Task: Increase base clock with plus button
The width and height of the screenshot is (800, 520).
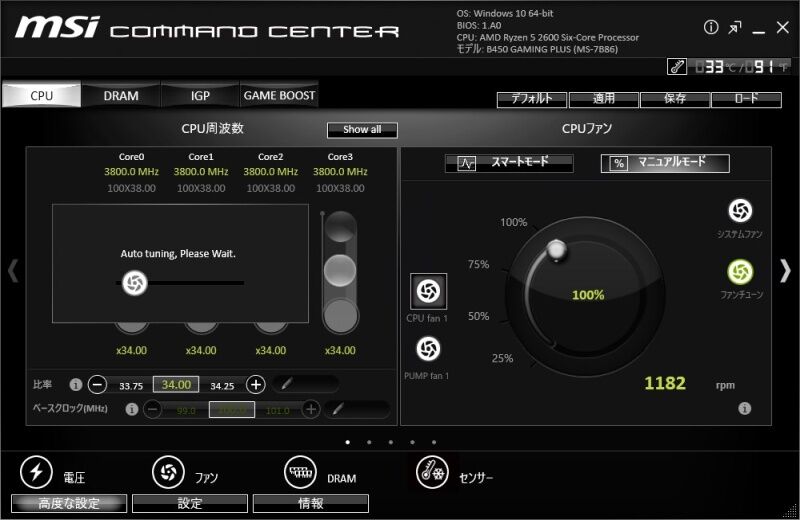Action: tap(311, 409)
